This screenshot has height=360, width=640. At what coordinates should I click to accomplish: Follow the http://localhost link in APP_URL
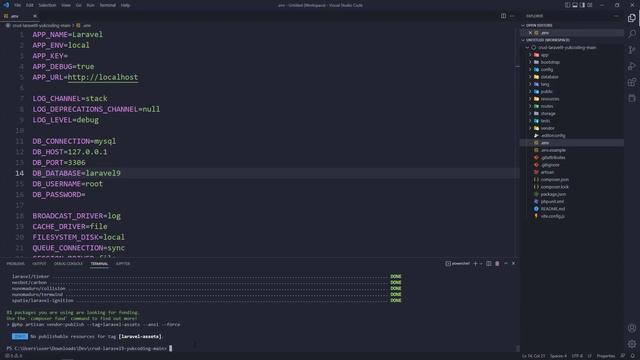(103, 77)
